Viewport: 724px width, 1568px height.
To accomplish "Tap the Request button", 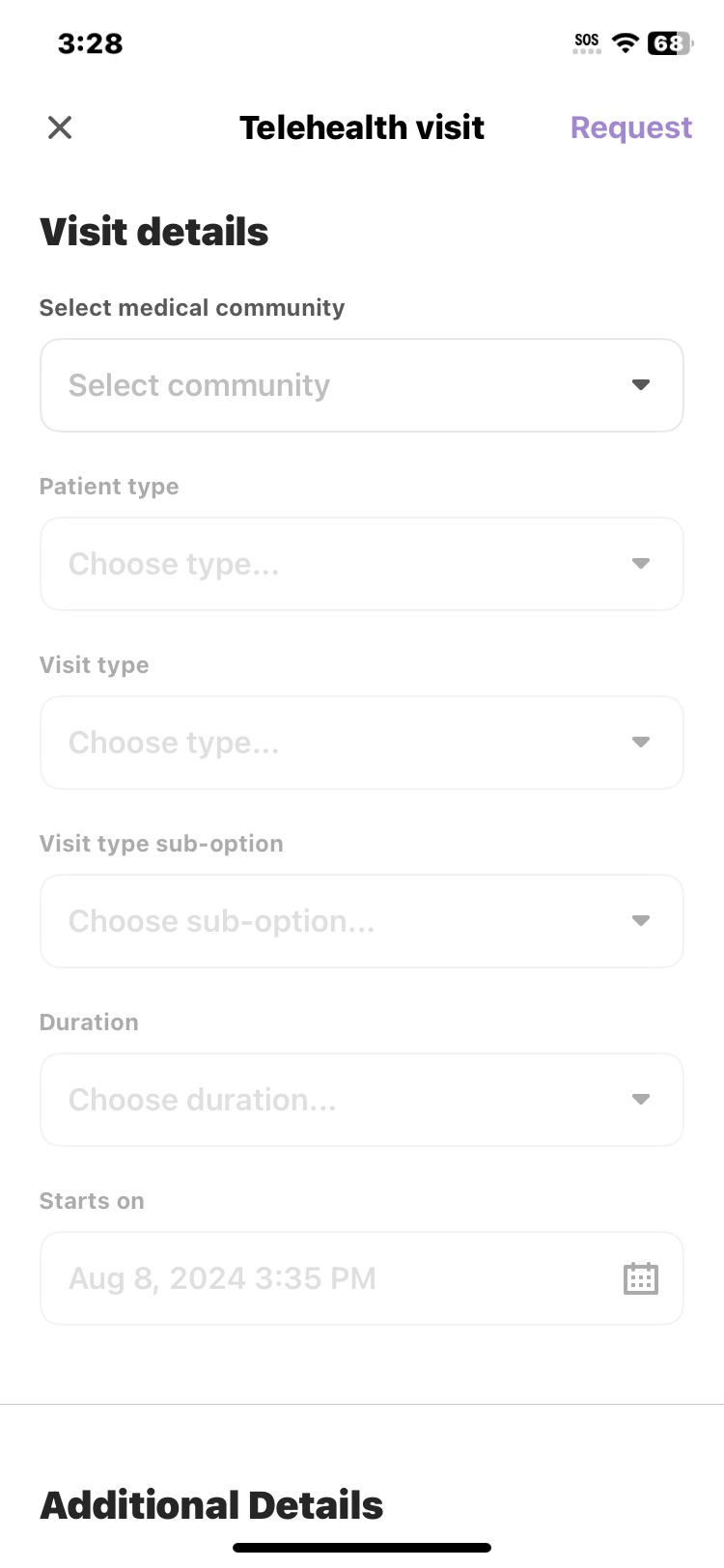I will click(x=631, y=127).
